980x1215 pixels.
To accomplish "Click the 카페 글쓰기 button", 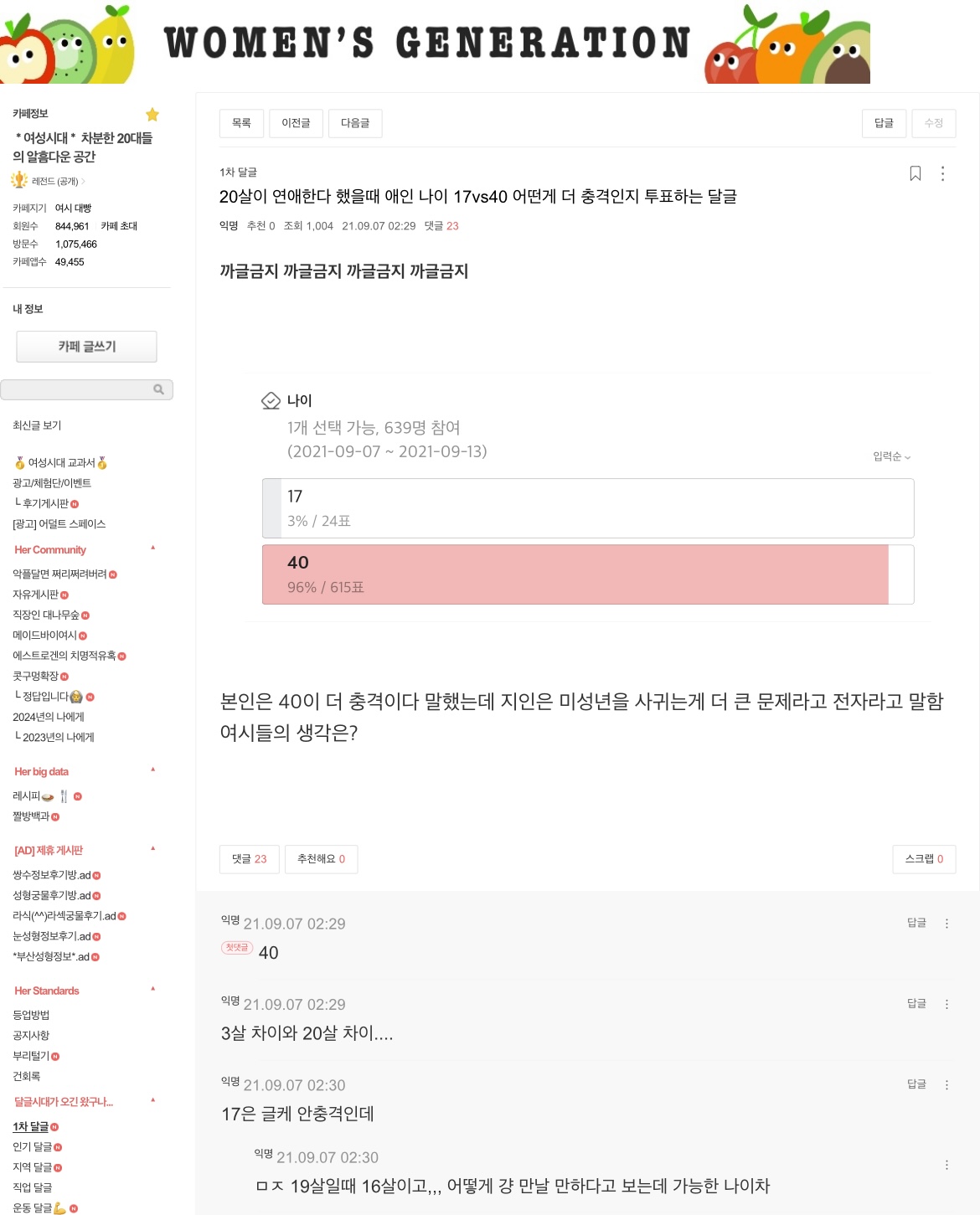I will (x=86, y=347).
